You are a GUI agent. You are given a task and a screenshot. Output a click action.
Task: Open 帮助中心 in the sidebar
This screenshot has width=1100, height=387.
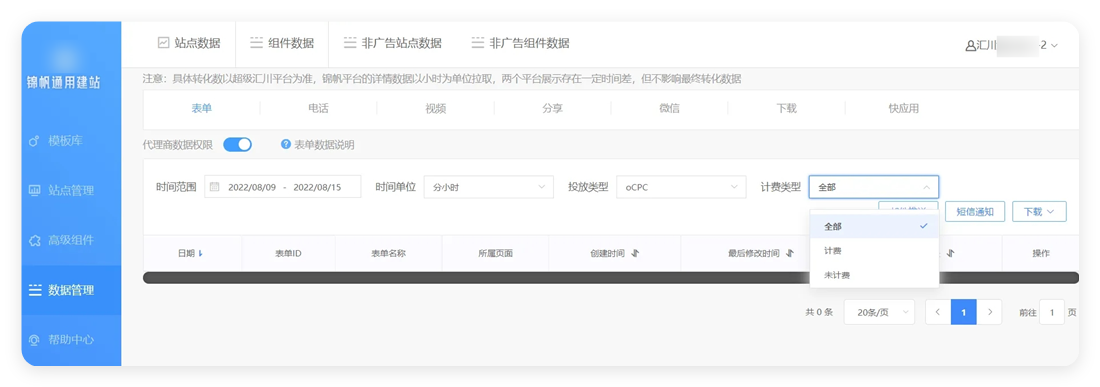72,340
